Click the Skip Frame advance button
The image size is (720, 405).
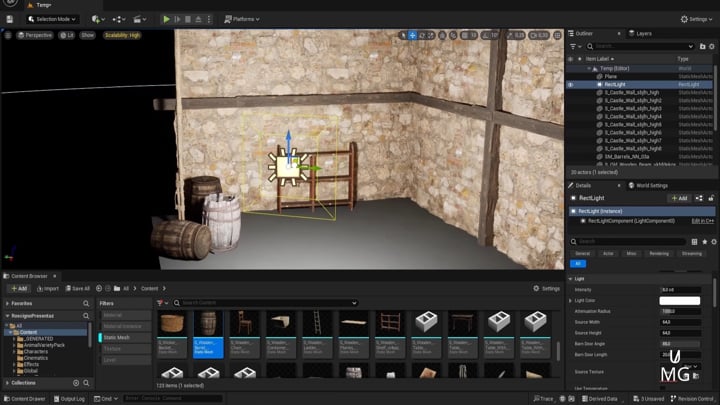pyautogui.click(x=177, y=19)
